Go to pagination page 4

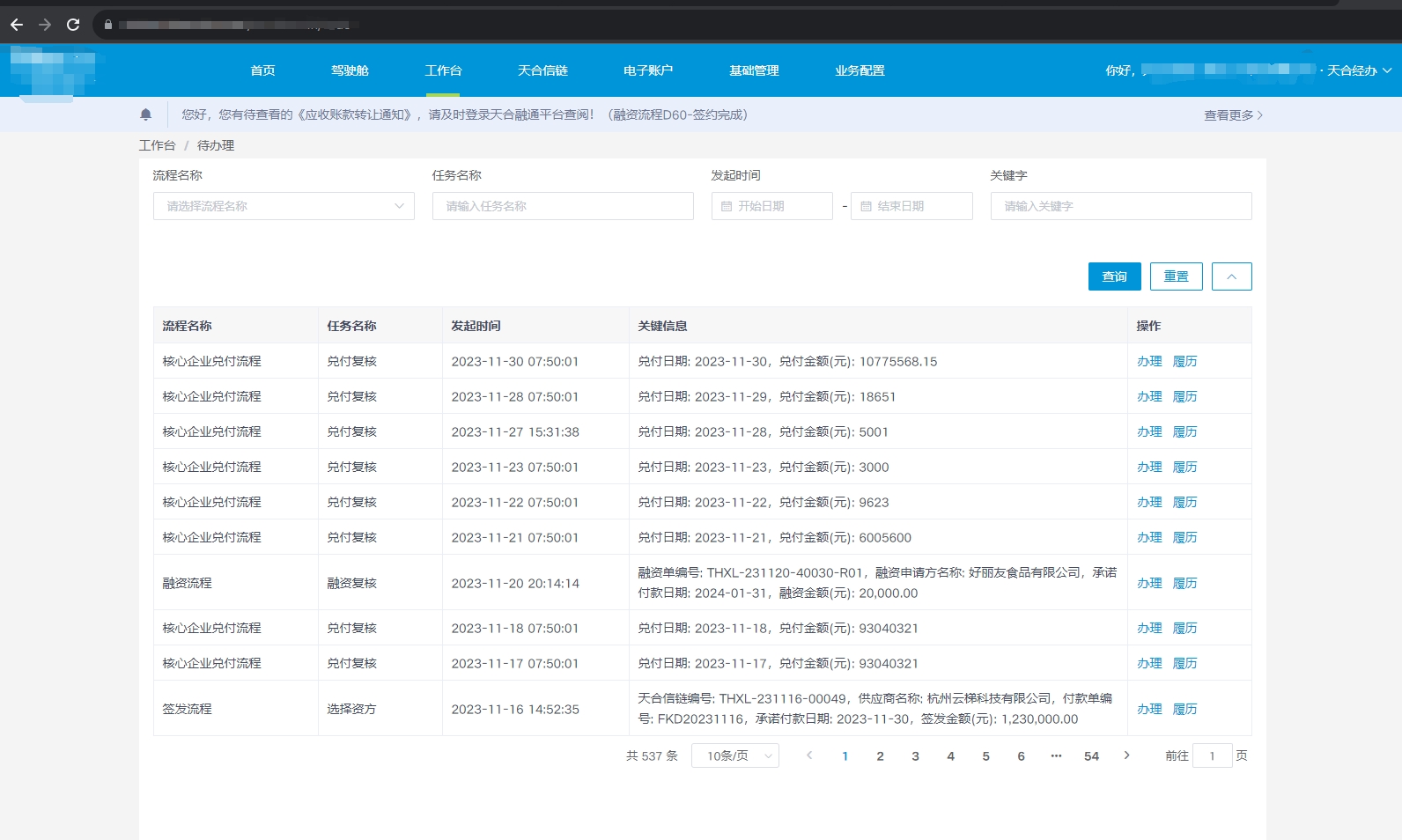pyautogui.click(x=950, y=755)
